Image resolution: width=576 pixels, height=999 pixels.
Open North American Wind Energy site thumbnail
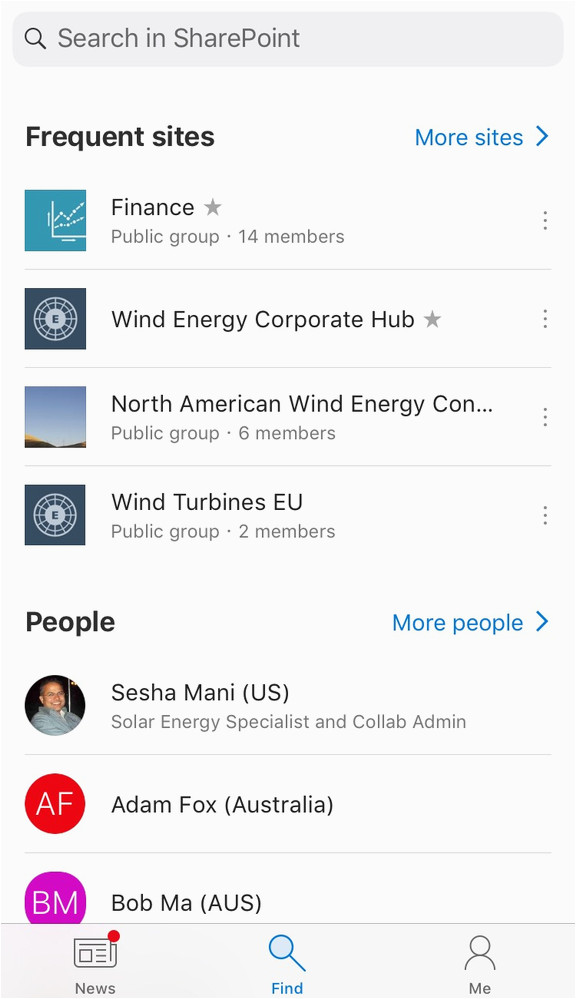[x=55, y=417]
